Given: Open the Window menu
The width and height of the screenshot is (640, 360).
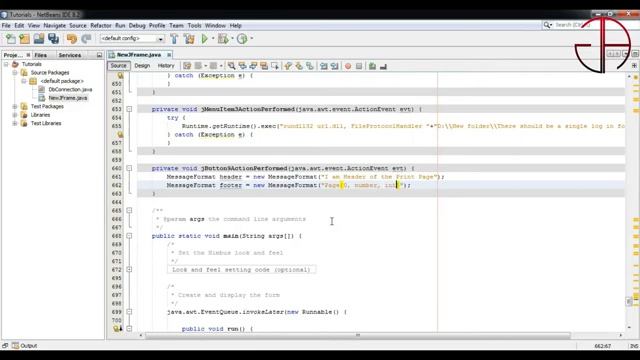Looking at the screenshot, I should pyautogui.click(x=215, y=25).
